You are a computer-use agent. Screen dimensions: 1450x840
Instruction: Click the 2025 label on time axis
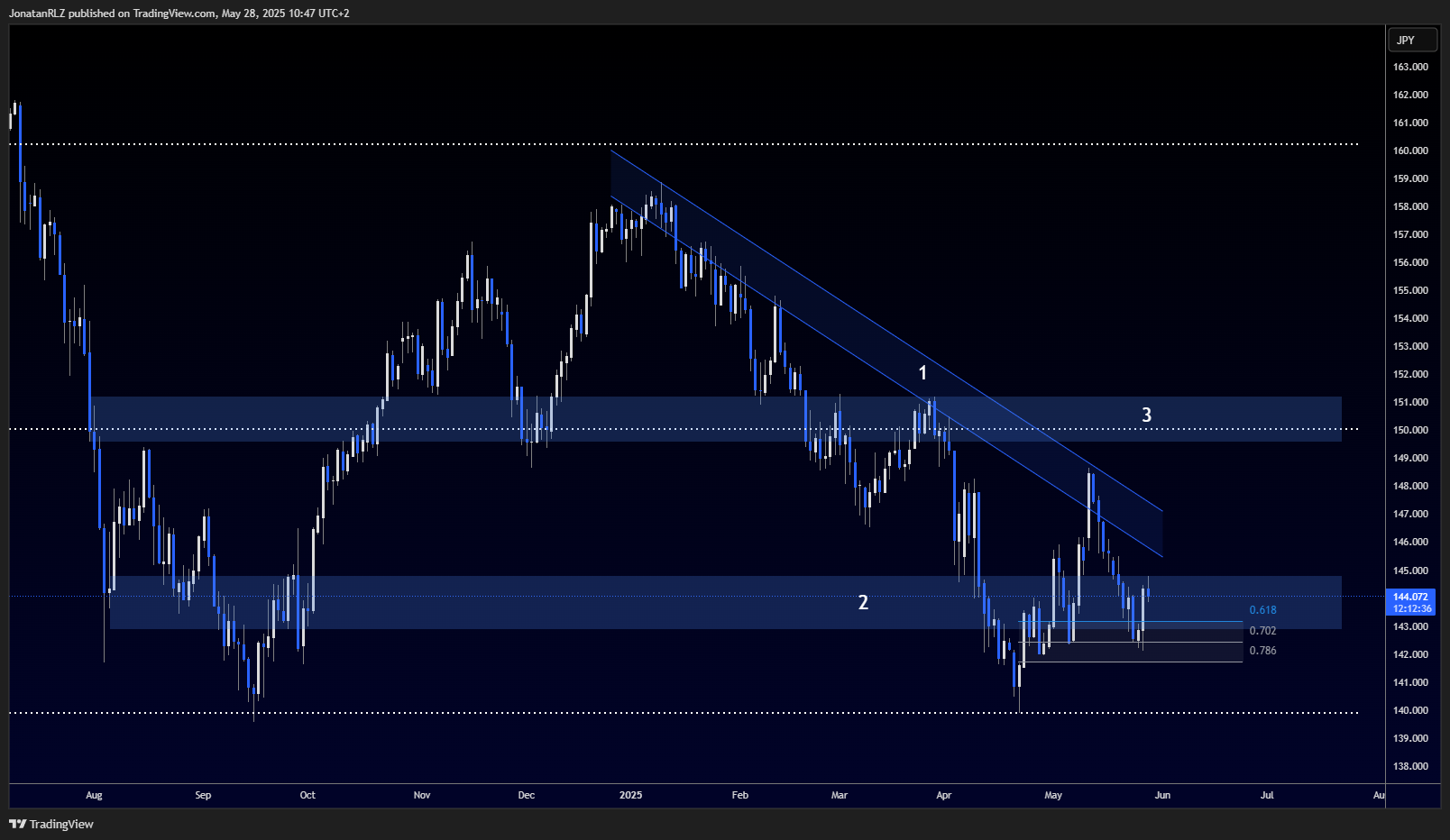click(x=631, y=795)
